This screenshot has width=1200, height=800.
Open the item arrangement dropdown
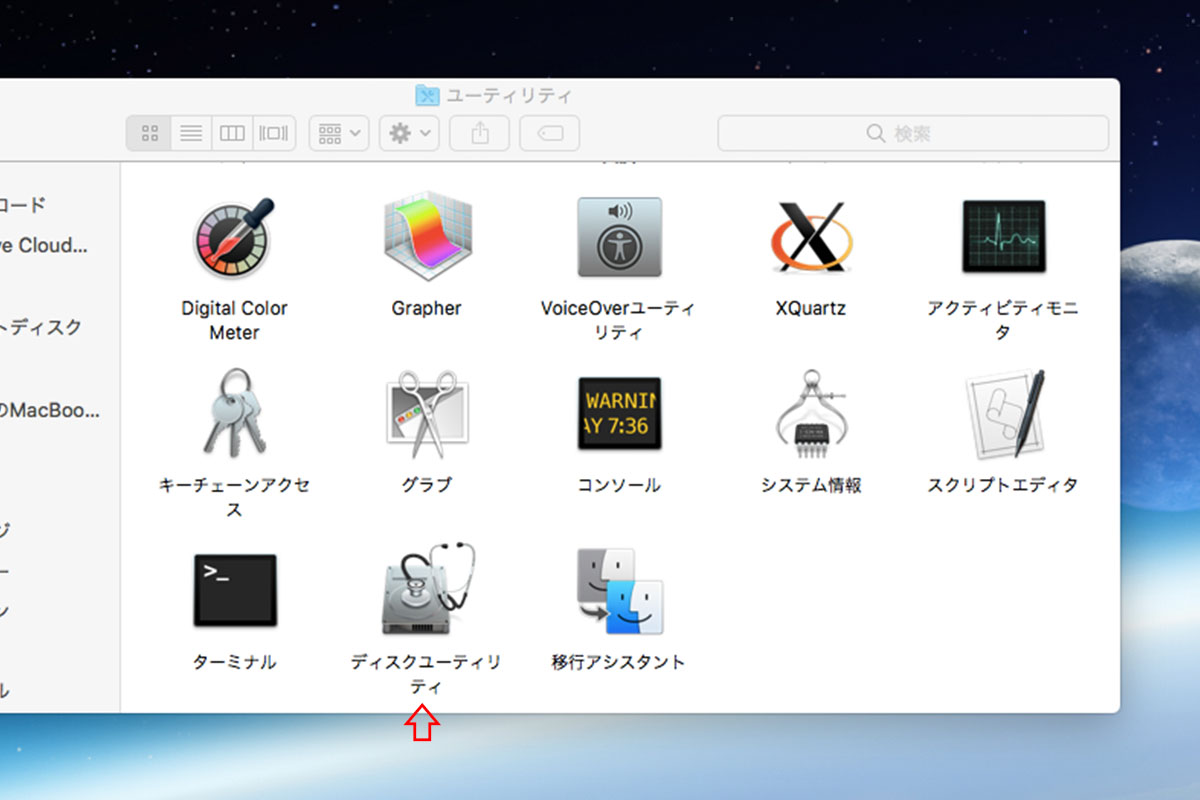(x=339, y=133)
